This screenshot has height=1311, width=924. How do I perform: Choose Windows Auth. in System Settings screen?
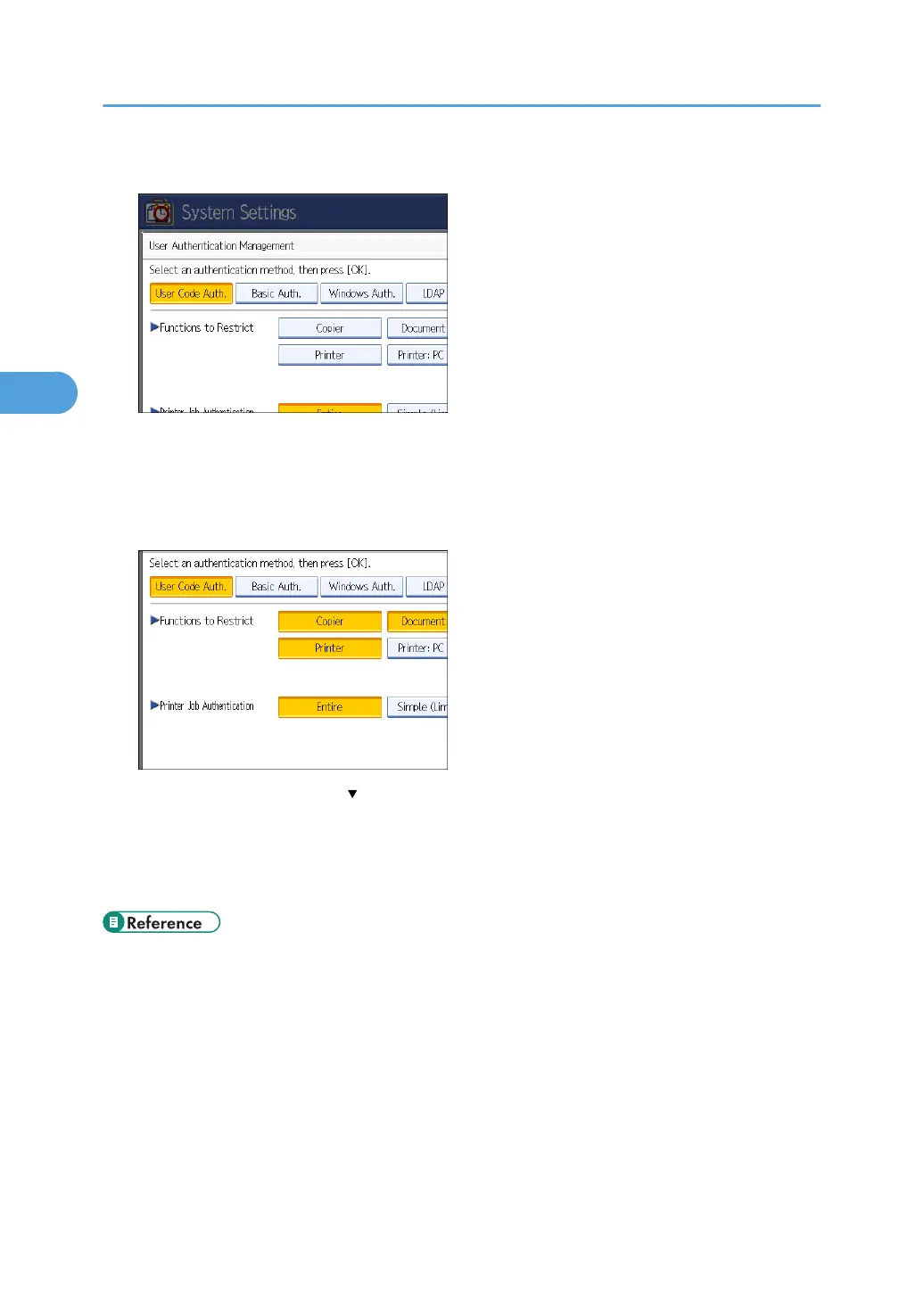[361, 293]
